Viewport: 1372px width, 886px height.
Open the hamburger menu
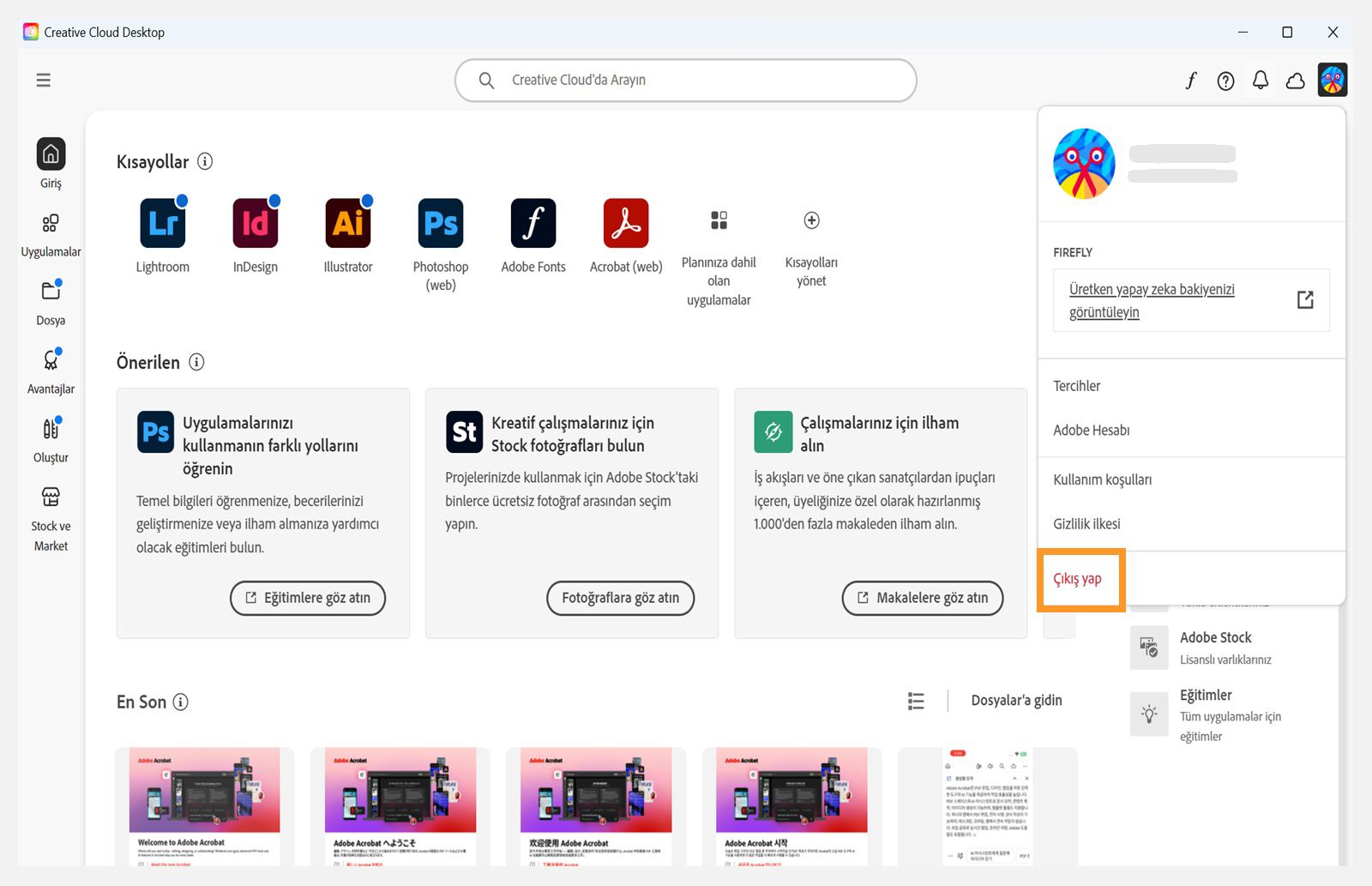pyautogui.click(x=43, y=80)
